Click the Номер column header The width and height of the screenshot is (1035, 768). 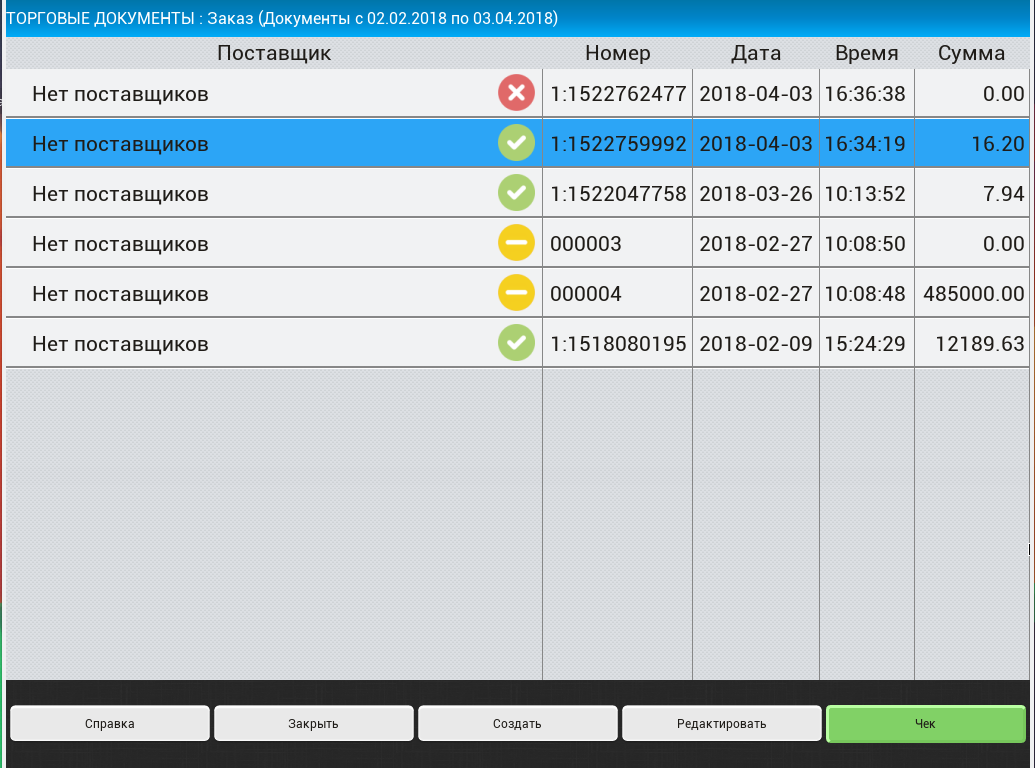pos(618,53)
